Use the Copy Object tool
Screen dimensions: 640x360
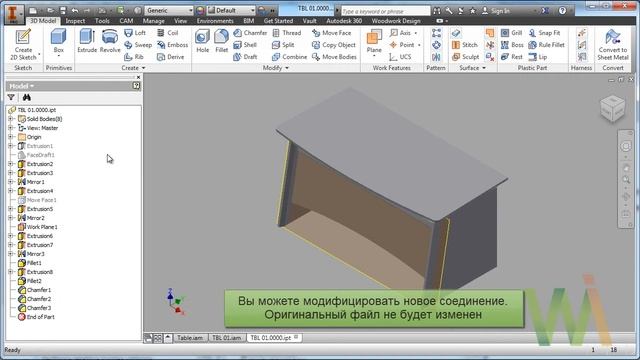334,45
